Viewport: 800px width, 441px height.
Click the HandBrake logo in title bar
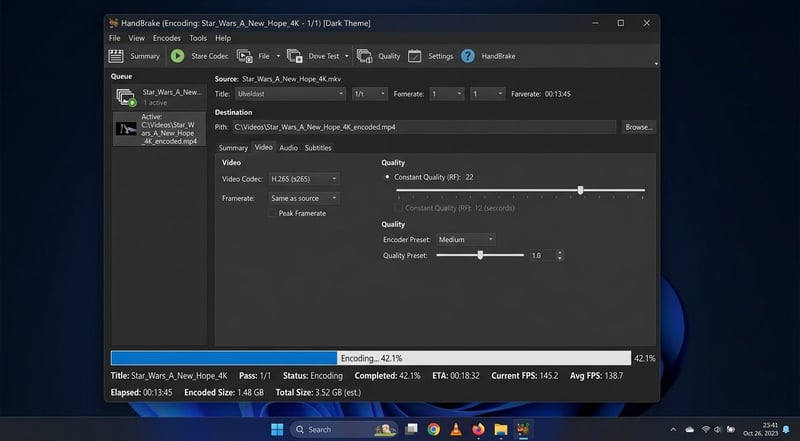click(114, 23)
